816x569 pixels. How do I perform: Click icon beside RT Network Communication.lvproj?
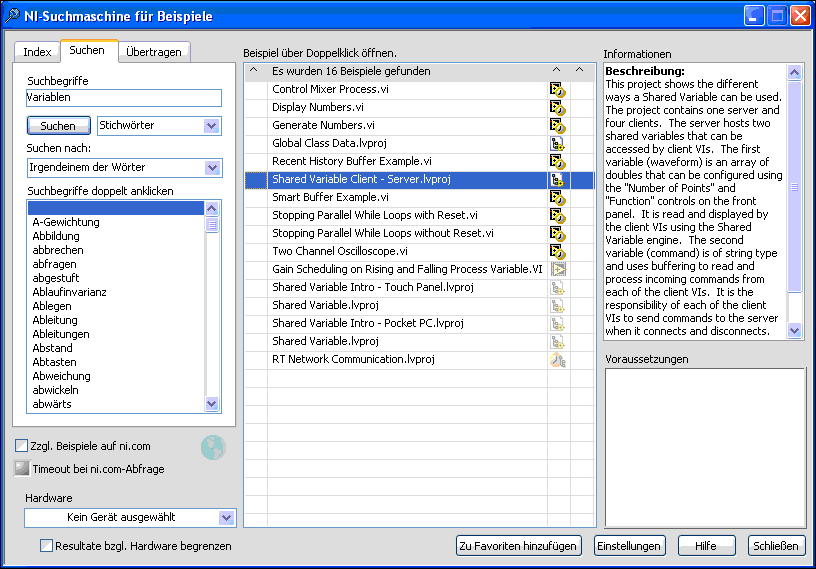[557, 360]
